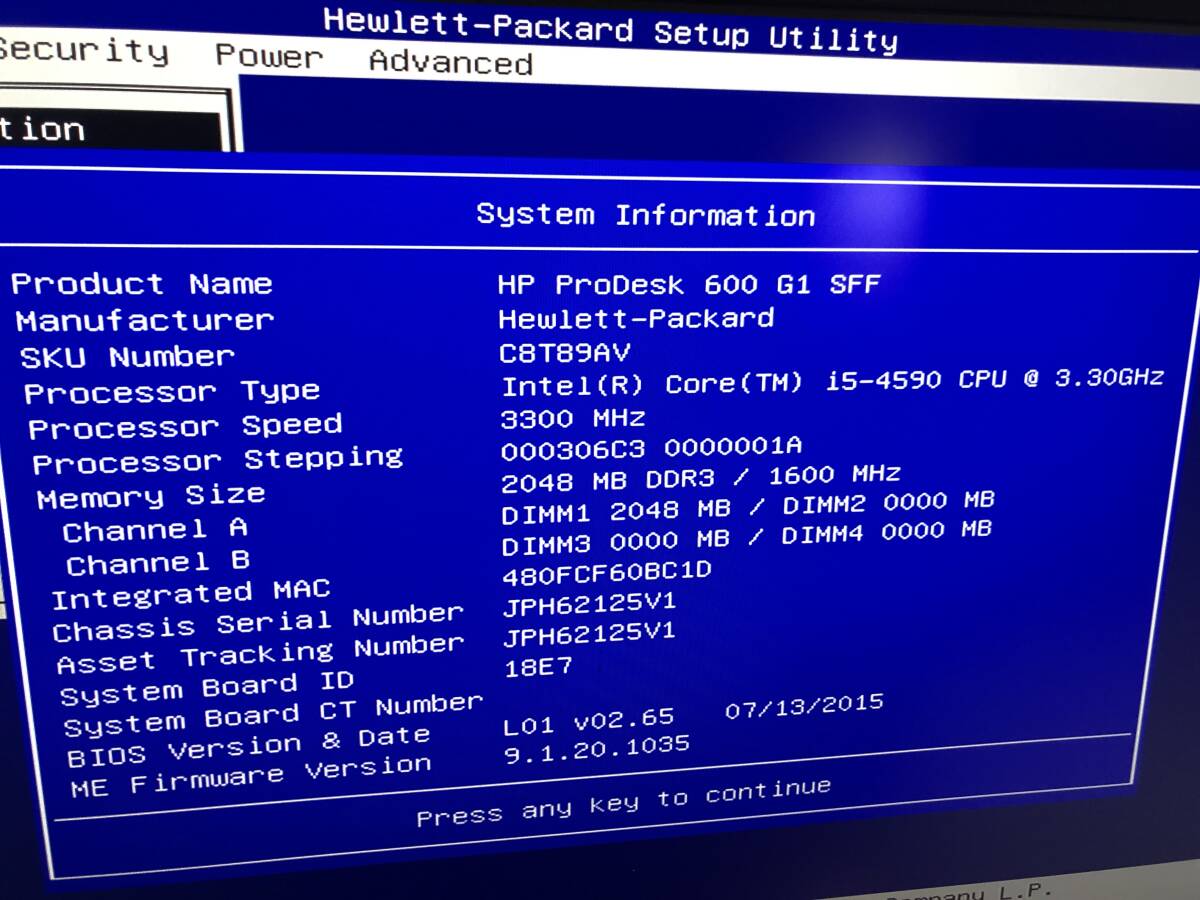
Task: Select the Processor Type label
Action: pyautogui.click(x=172, y=392)
